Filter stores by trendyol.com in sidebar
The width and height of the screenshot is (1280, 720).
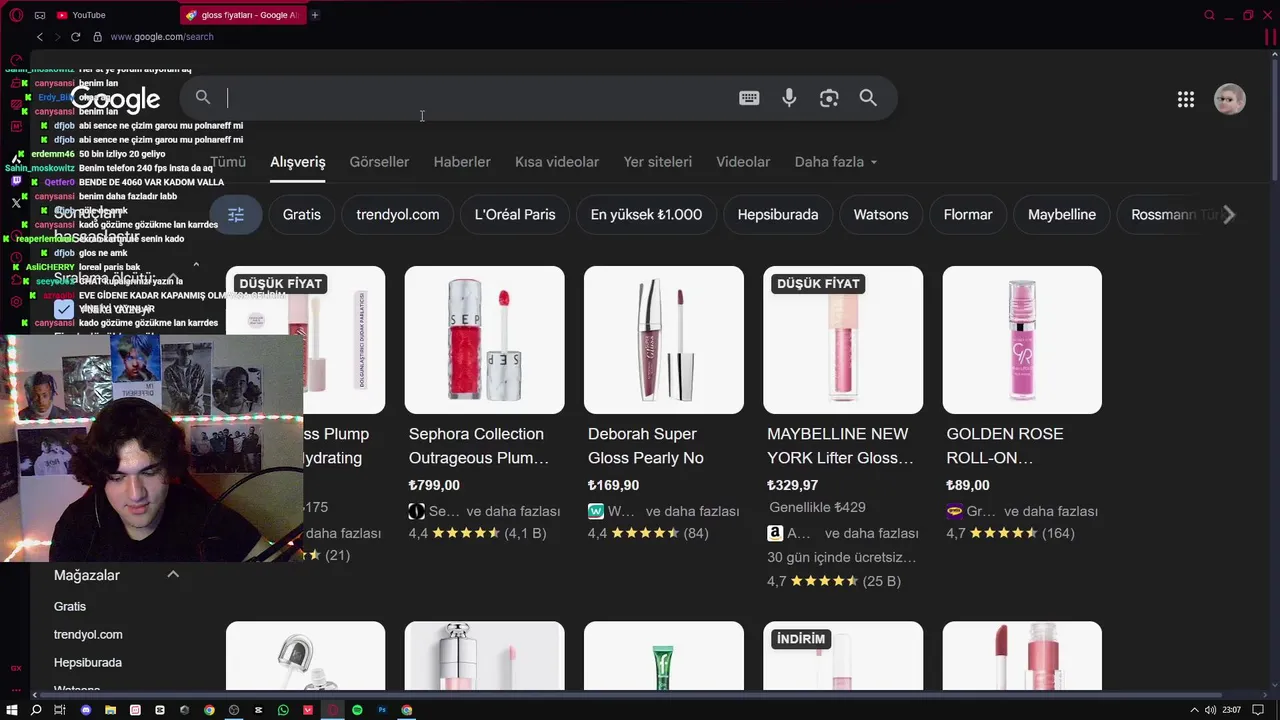tap(88, 635)
